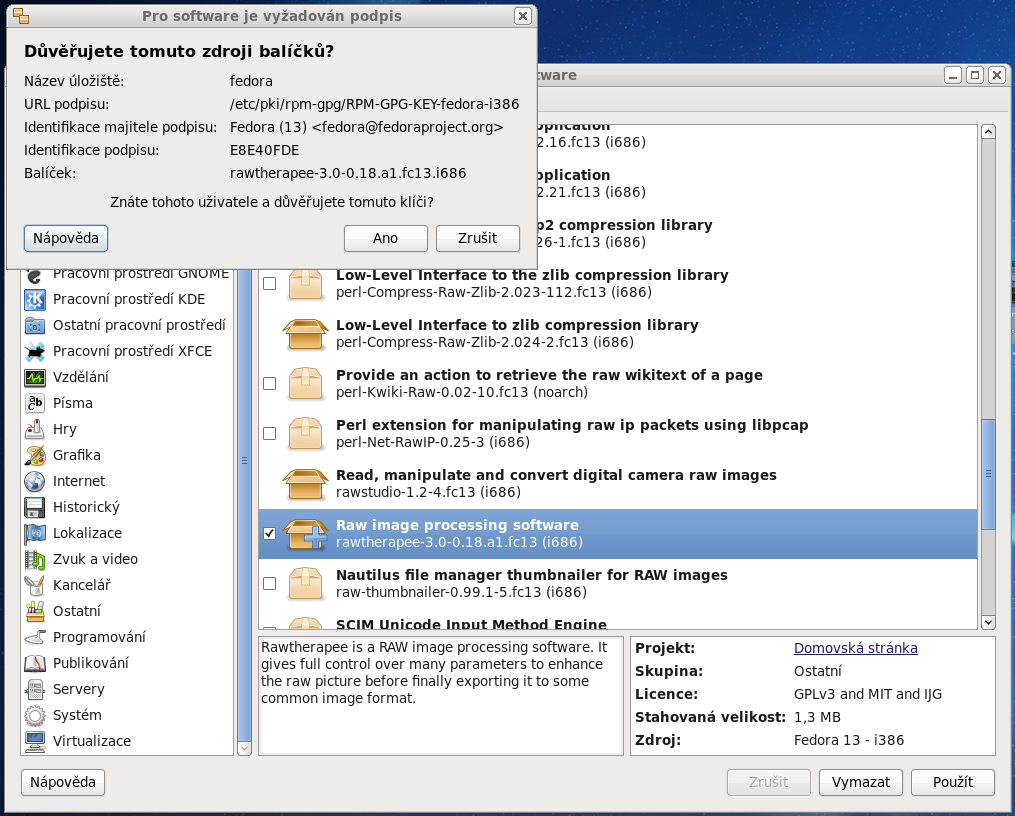Image resolution: width=1015 pixels, height=816 pixels.
Task: Select the Písma category icon
Action: tap(35, 403)
